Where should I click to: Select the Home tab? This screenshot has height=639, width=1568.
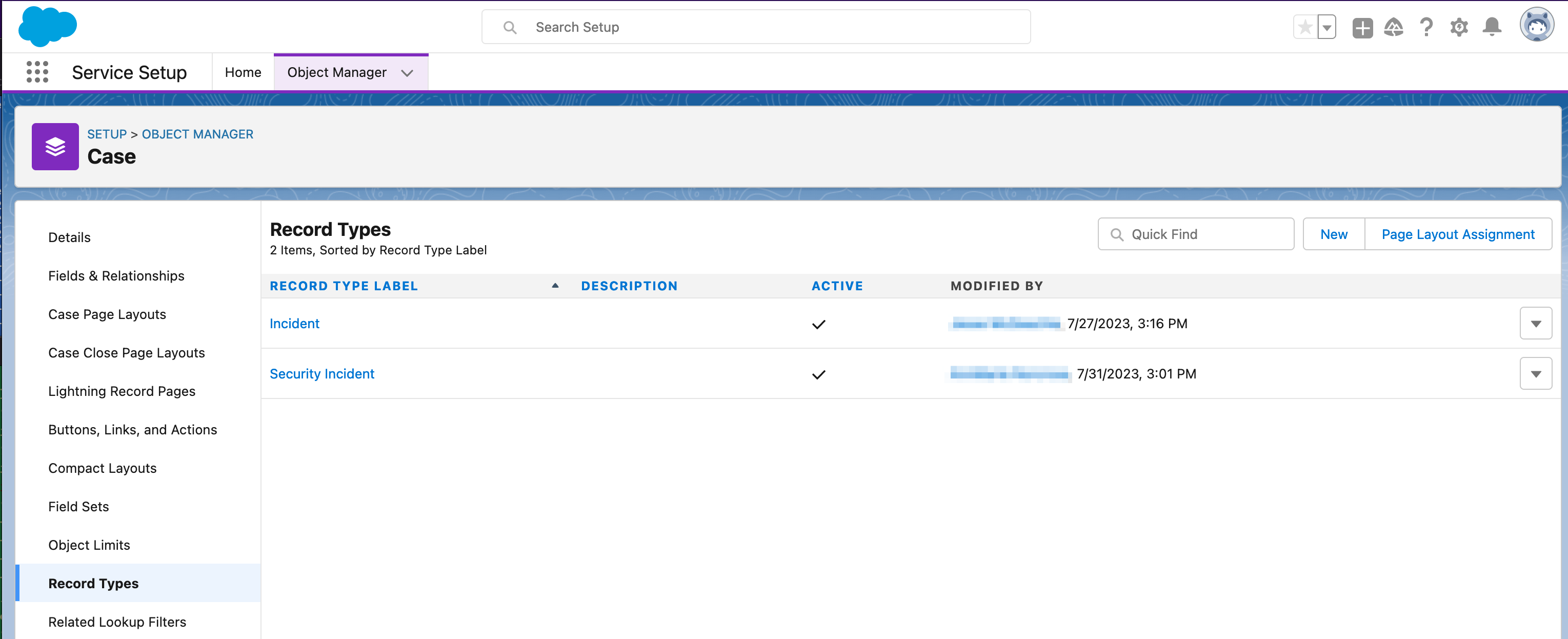pos(242,71)
